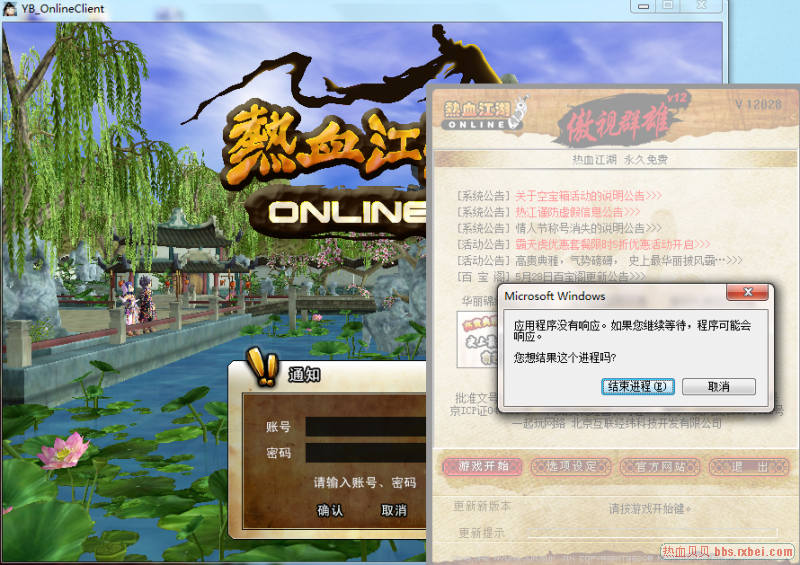Screen dimensions: 800x565
Task: Click the gold exclamation 通知 icon
Action: point(264,368)
